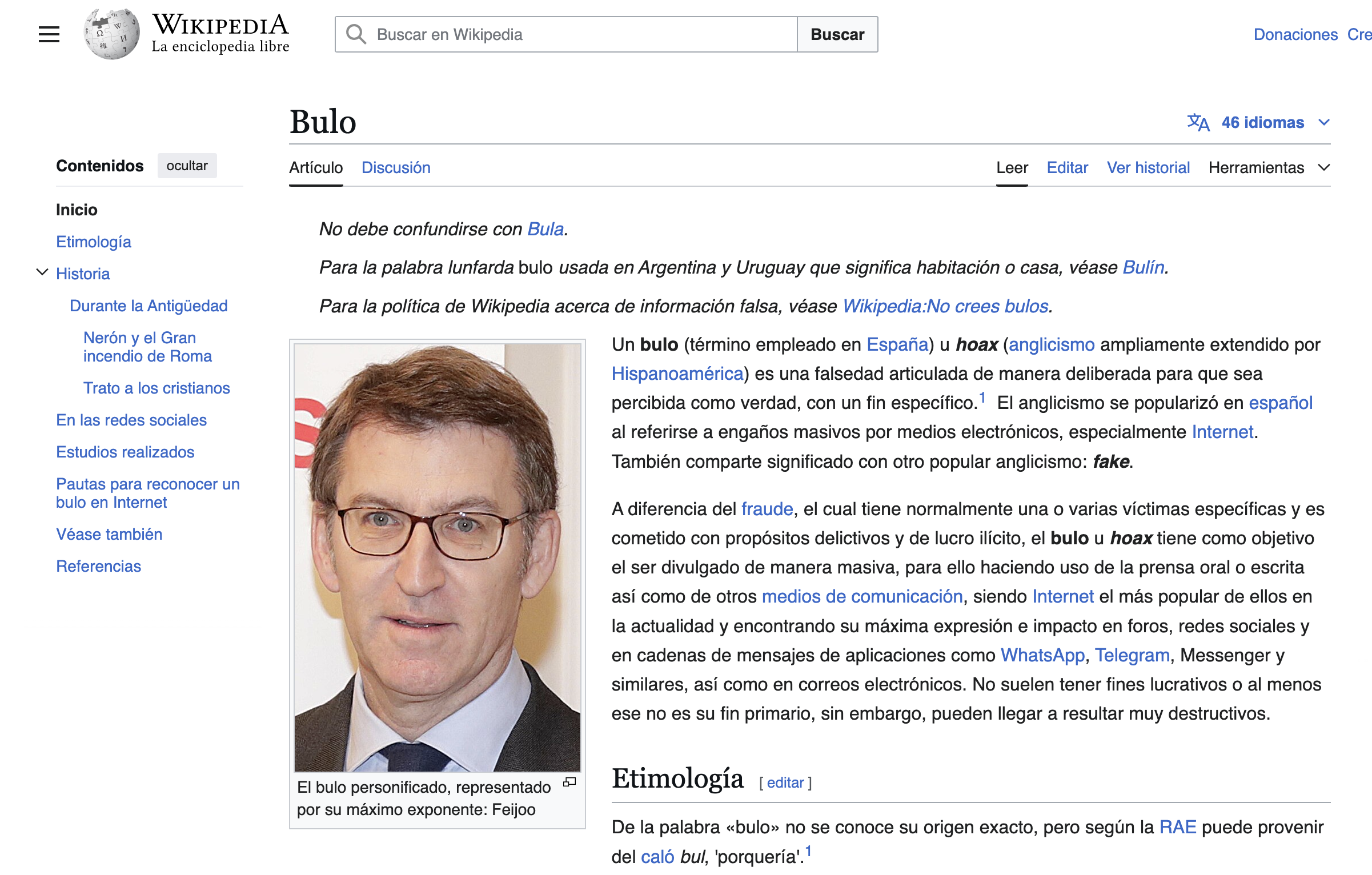Viewport: 1372px width, 875px height.
Task: Click the magnifying glass search icon
Action: coord(356,34)
